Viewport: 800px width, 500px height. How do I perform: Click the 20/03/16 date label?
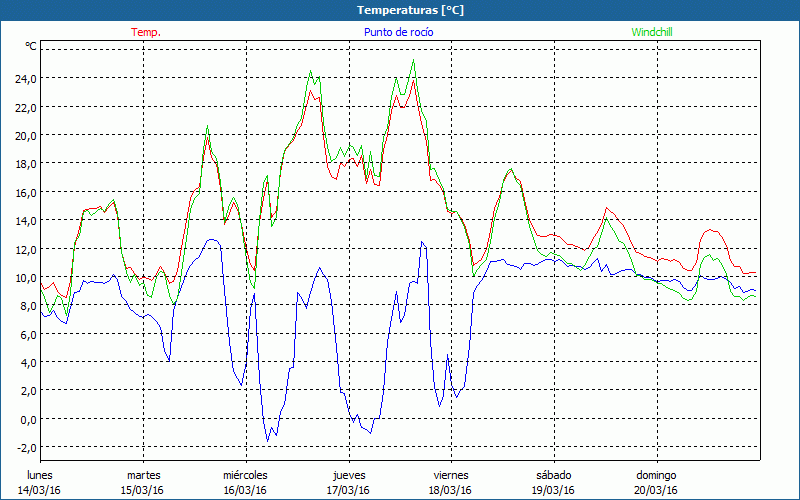[x=656, y=490]
